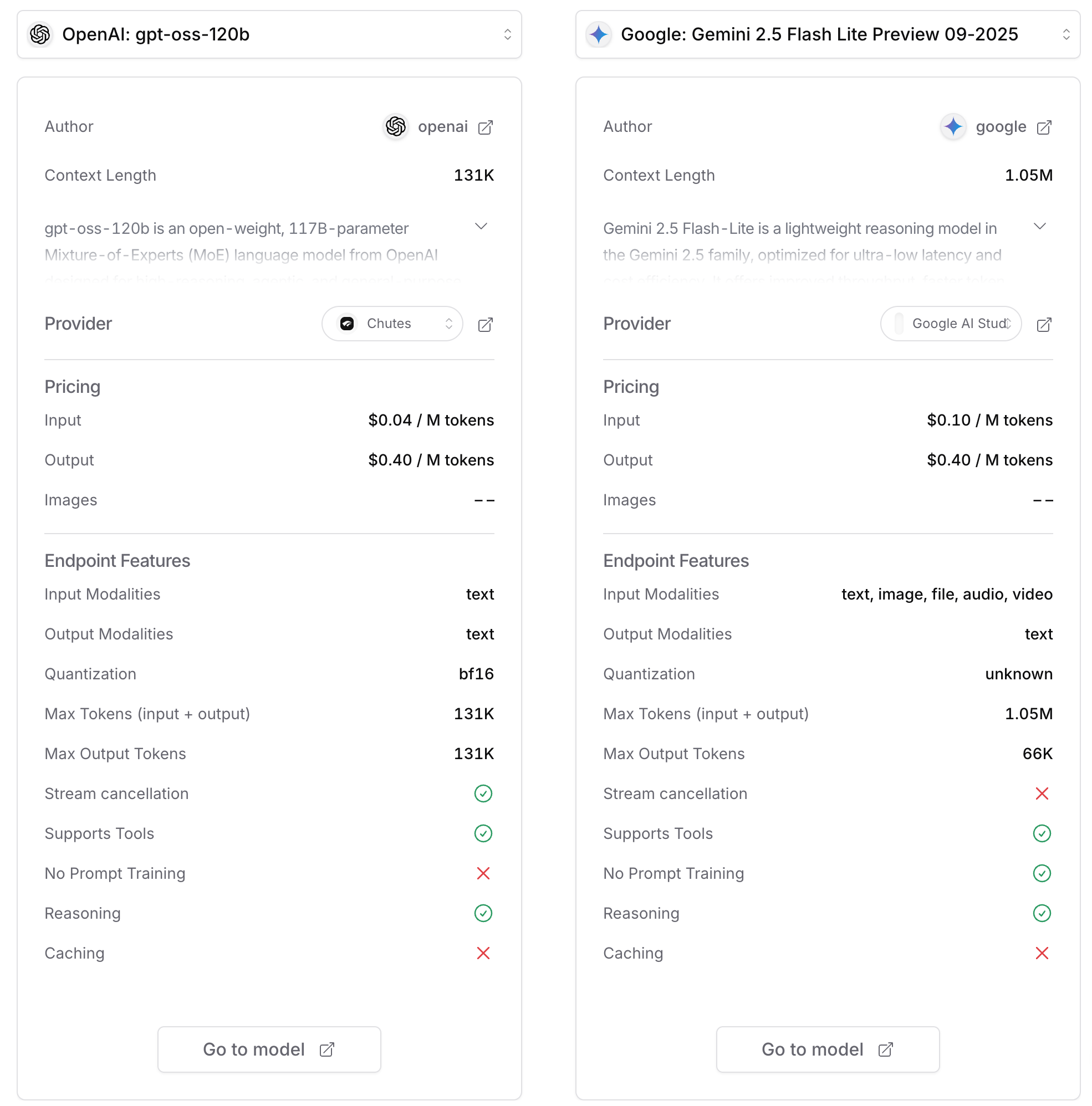Open the Gemini 2.5 Flash Lite model selector

828,34
